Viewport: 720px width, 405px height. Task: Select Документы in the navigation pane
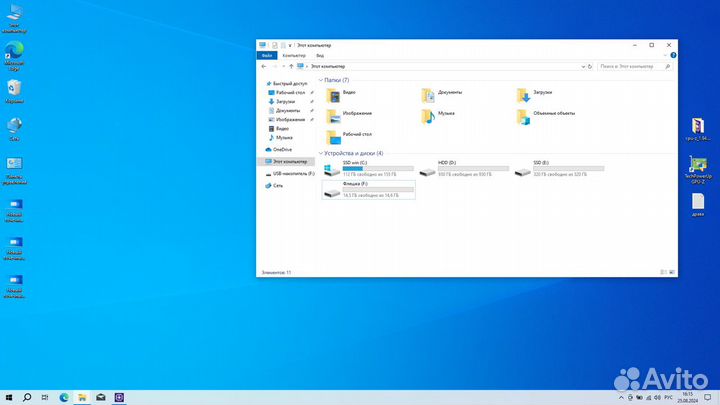[284, 111]
